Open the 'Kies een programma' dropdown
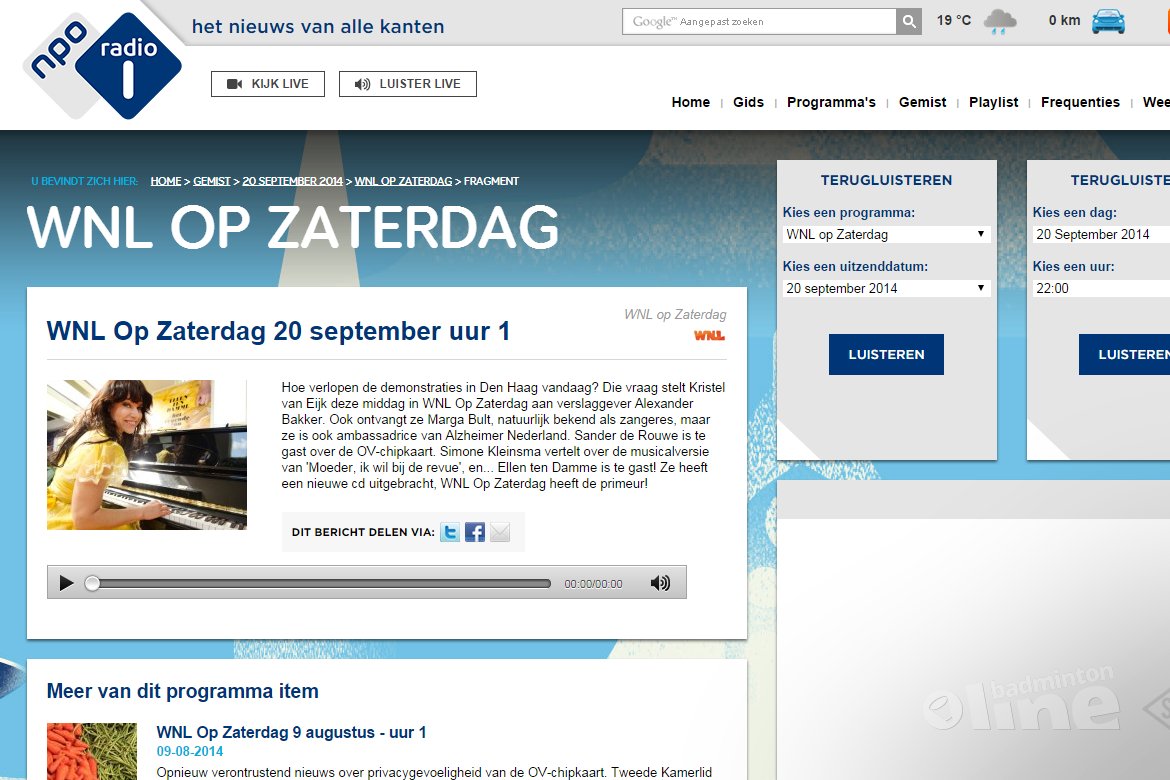Screen dimensions: 1170x780 point(886,234)
